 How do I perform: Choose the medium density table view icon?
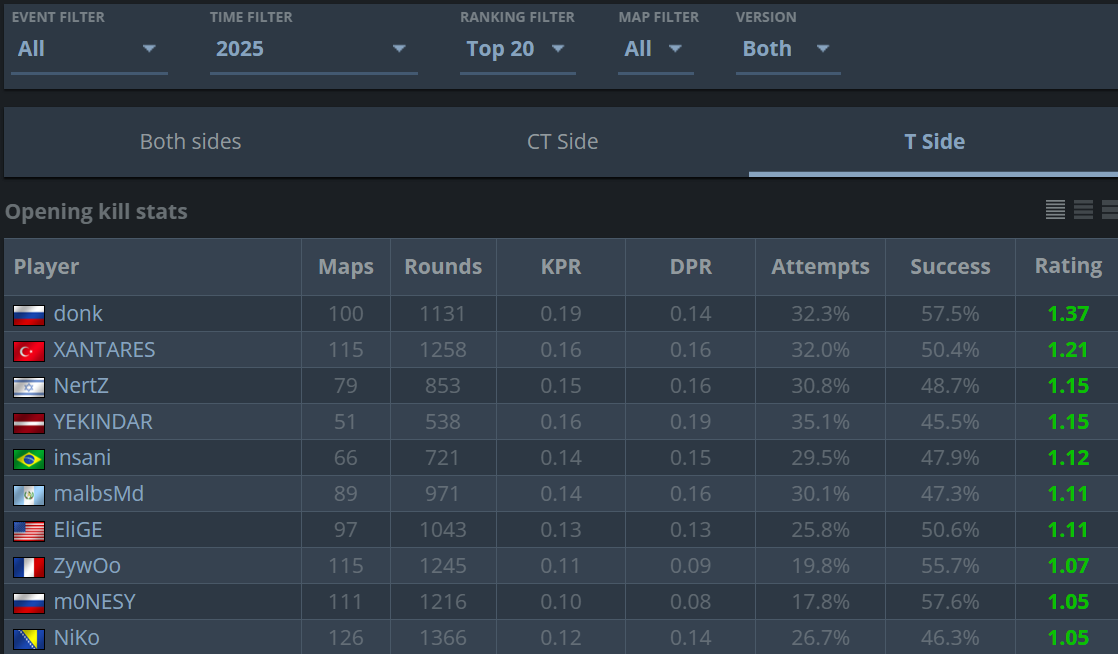click(x=1083, y=210)
